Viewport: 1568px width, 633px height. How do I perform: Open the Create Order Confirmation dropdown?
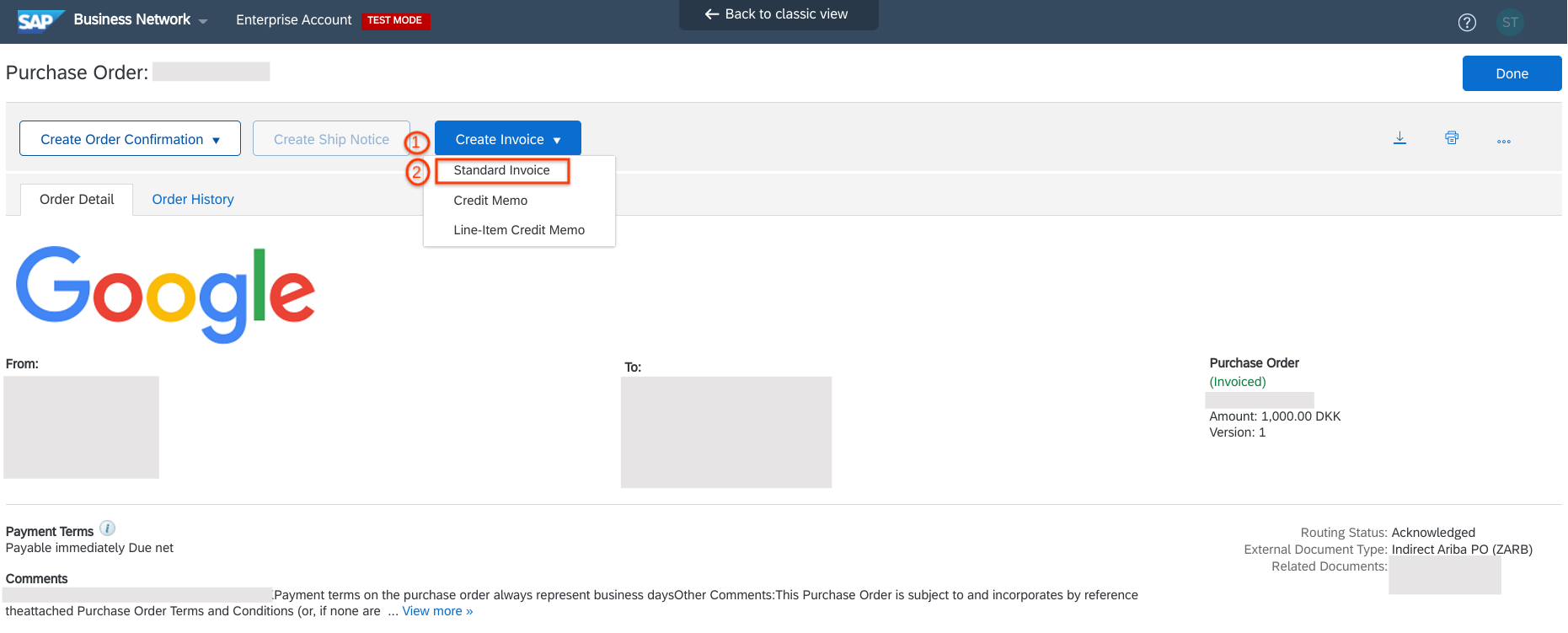(130, 139)
